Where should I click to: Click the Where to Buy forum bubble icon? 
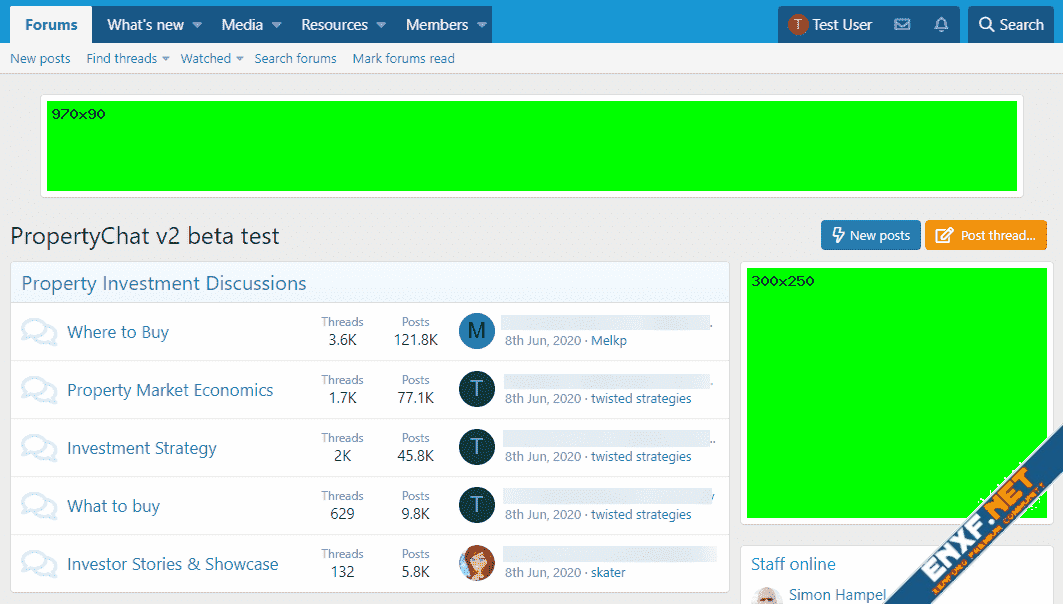[x=39, y=332]
